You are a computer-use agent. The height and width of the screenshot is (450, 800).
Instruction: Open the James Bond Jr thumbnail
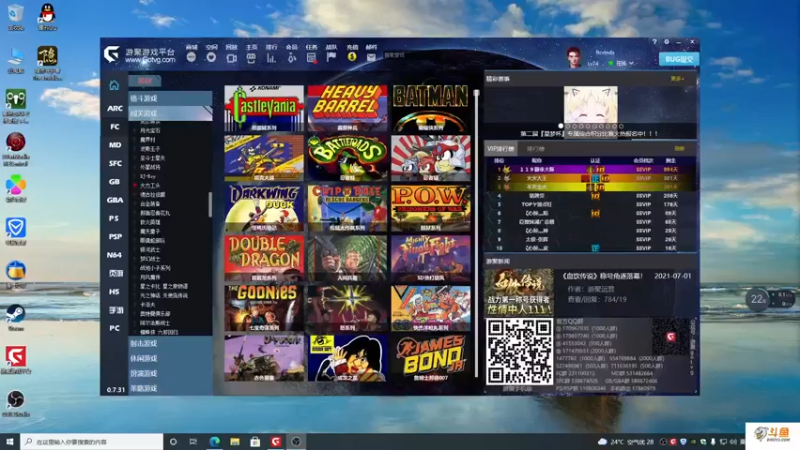coord(431,358)
